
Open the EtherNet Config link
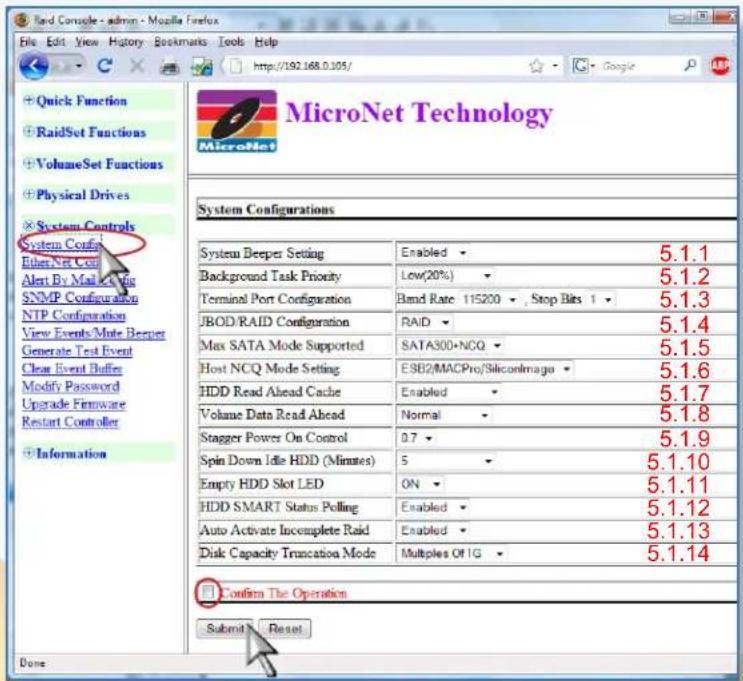(x=61, y=262)
